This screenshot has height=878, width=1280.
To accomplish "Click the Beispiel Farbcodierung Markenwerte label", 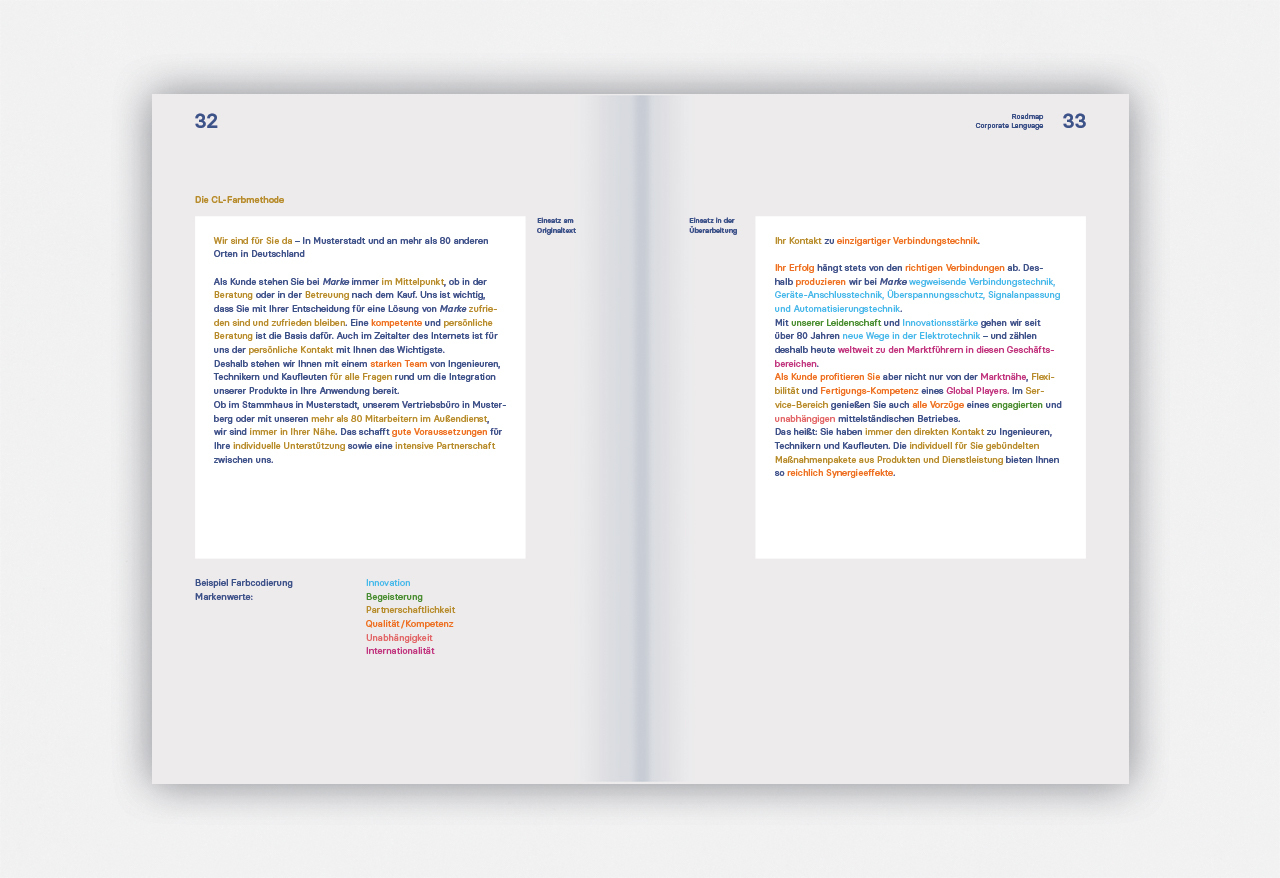I will tap(243, 589).
